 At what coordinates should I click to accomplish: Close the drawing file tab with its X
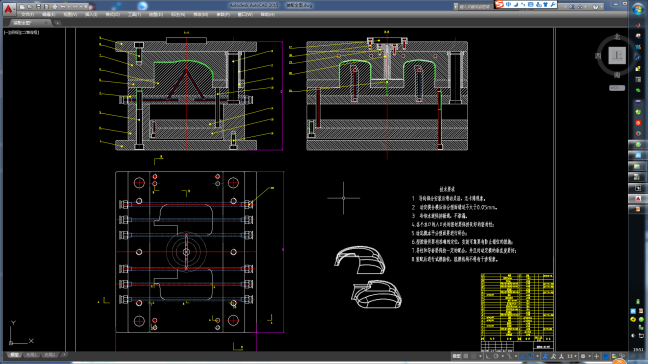click(46, 23)
